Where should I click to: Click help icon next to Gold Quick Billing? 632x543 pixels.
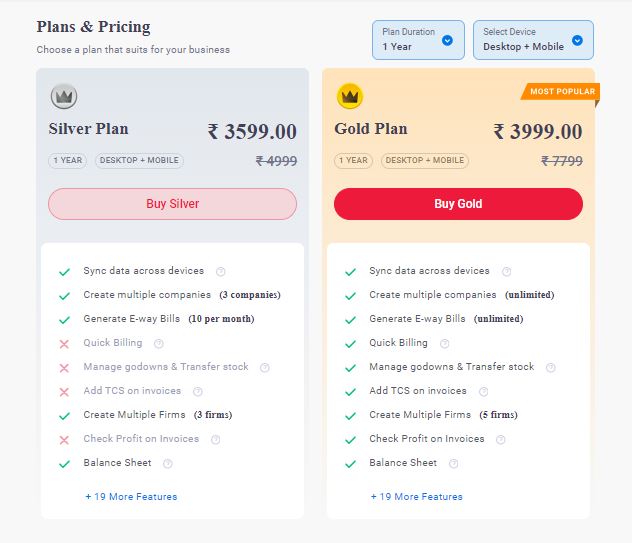445,343
